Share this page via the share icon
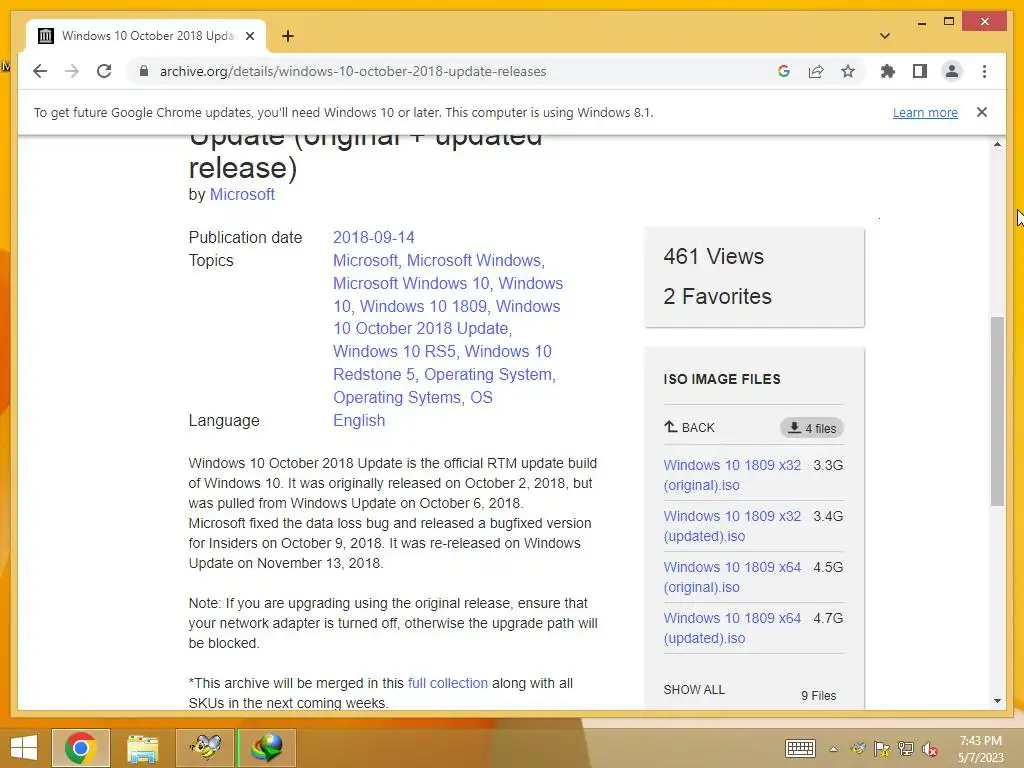This screenshot has width=1024, height=768. (x=816, y=71)
